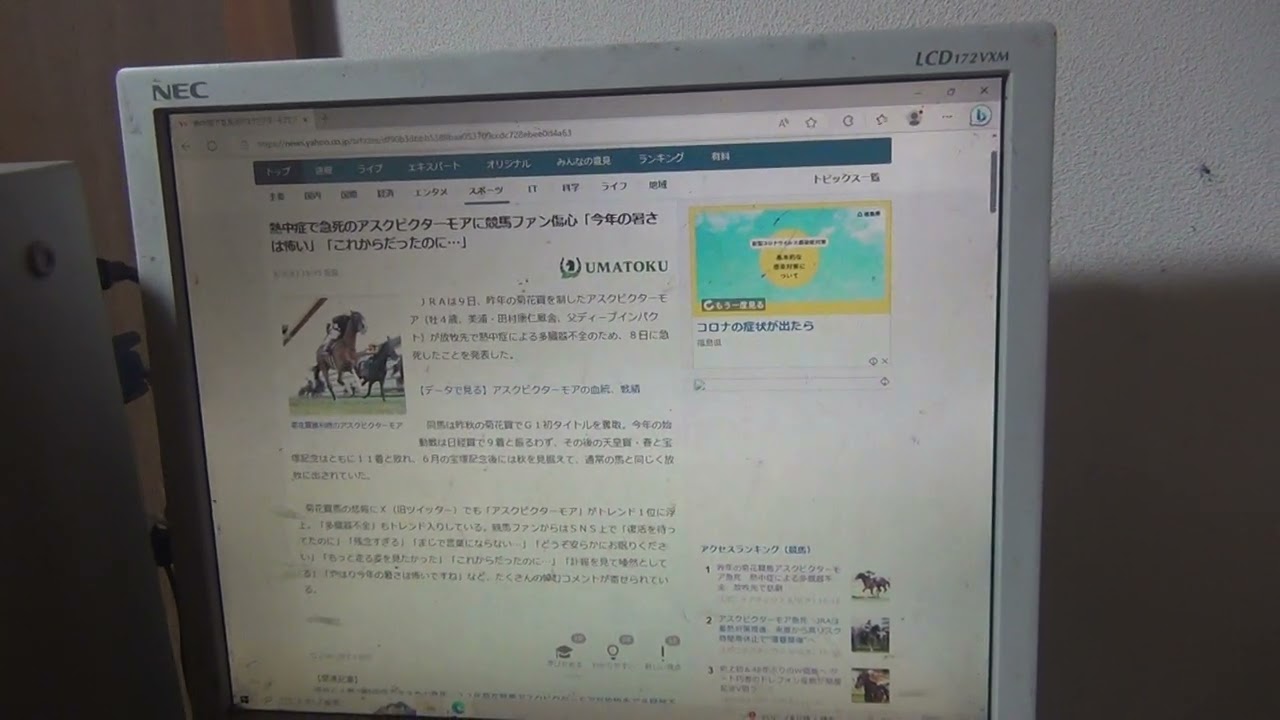Open the ライブ tab in dark bar
The image size is (1280, 720).
coord(370,168)
